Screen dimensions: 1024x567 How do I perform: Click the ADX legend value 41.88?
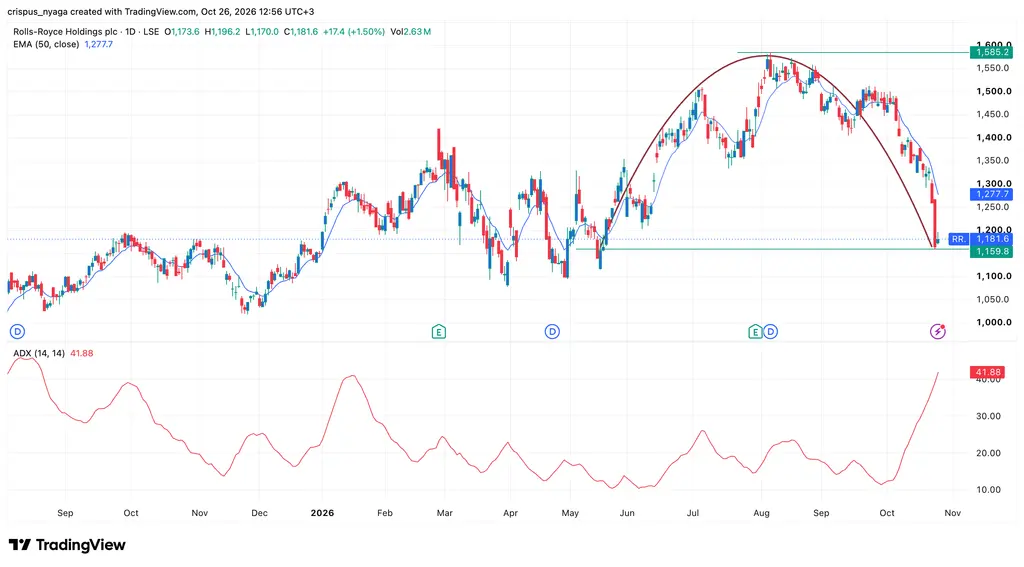coord(82,353)
